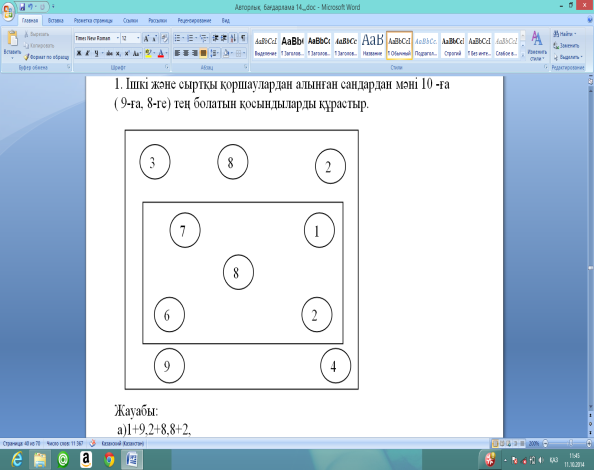This screenshot has width=594, height=470.
Task: Open the Find (Найти) binoculars tool
Action: (x=556, y=34)
